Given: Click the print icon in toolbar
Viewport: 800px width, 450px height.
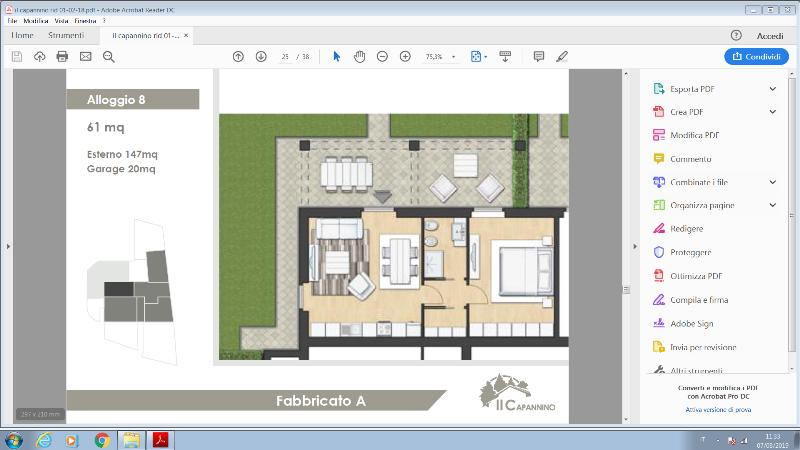Looking at the screenshot, I should coord(62,57).
